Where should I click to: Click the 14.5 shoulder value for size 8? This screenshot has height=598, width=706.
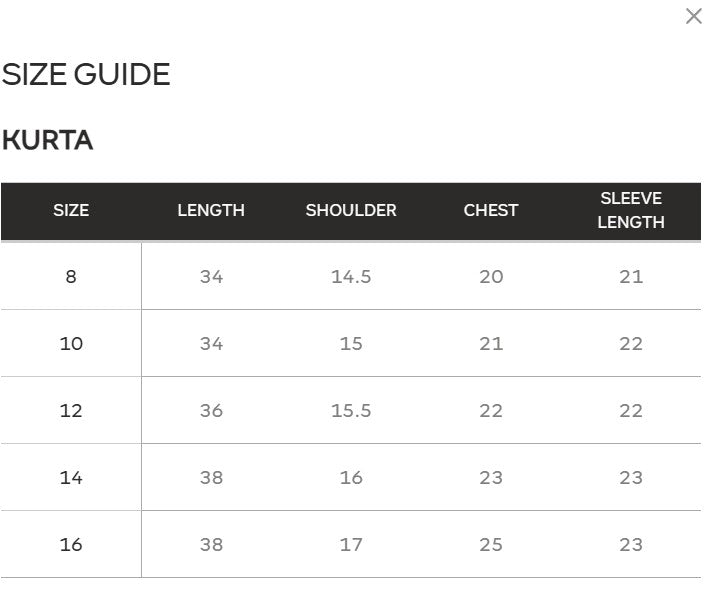click(x=351, y=277)
